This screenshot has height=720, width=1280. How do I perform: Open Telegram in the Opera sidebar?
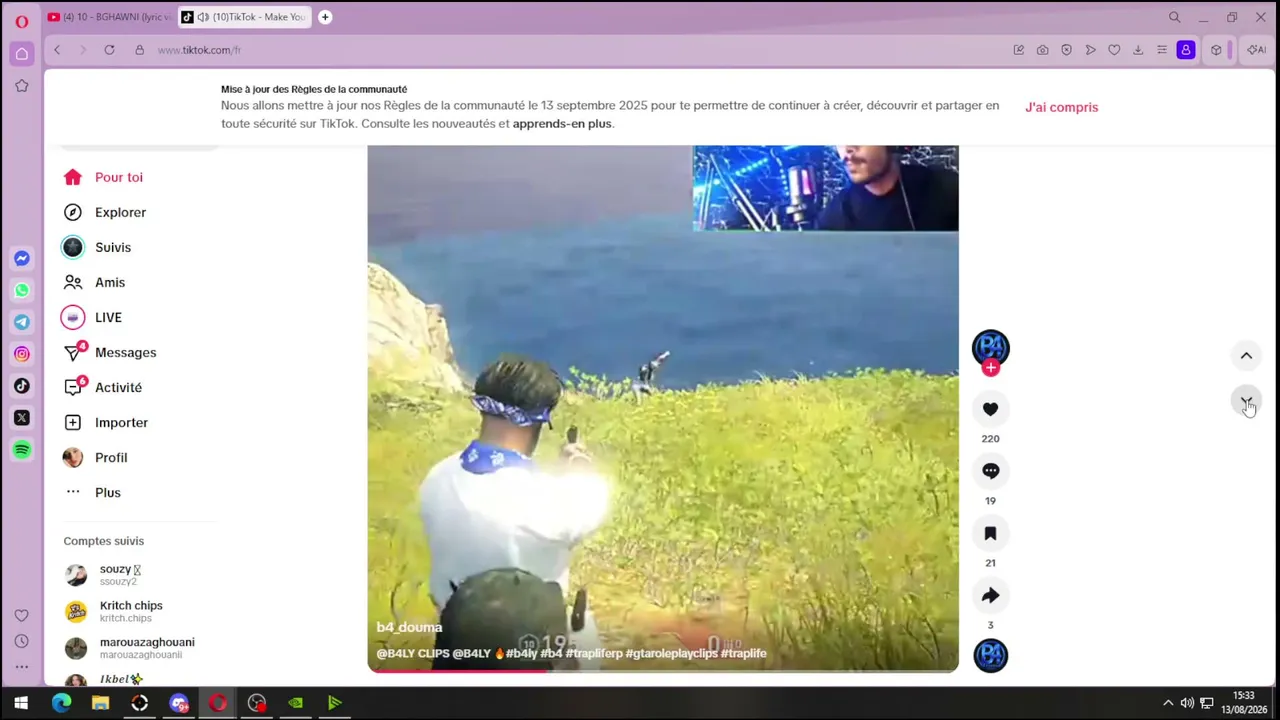(21, 322)
